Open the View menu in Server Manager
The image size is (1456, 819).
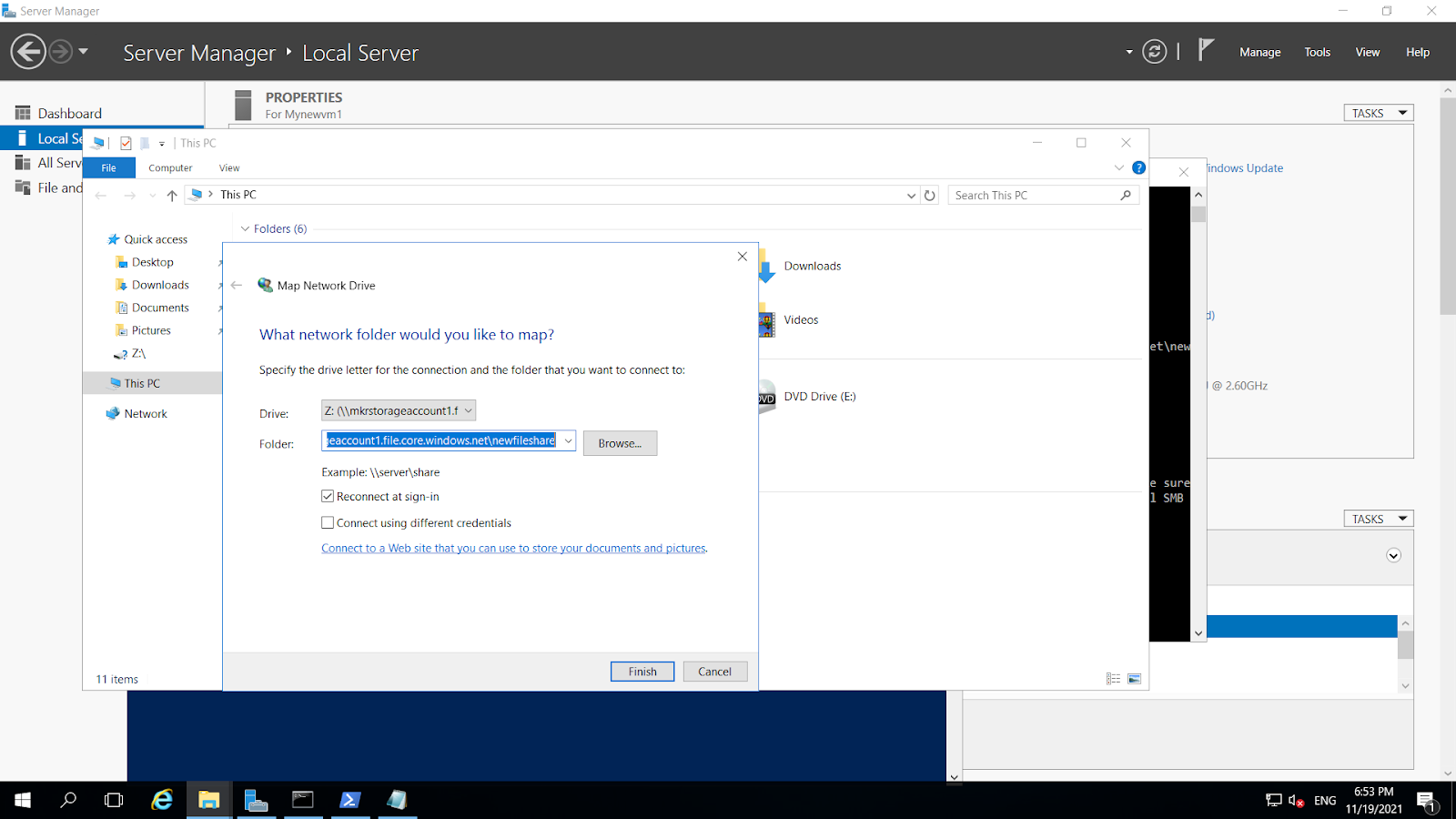pos(1367,53)
